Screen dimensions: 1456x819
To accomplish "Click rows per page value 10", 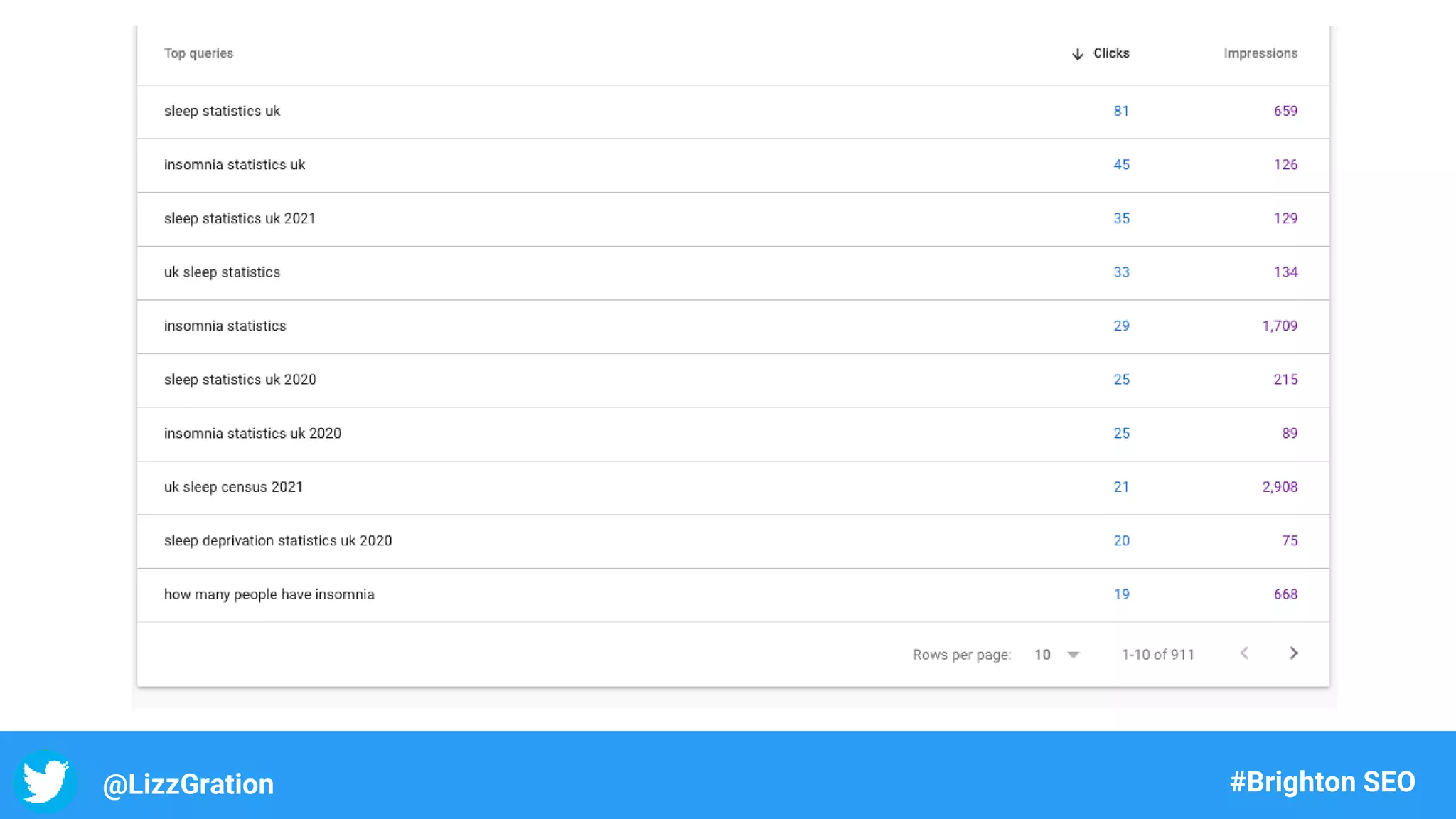I will [1042, 655].
